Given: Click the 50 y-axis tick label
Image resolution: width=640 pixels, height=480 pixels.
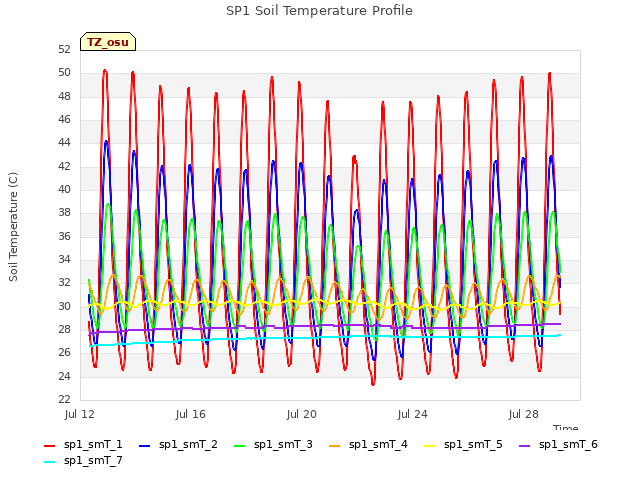Looking at the screenshot, I should coord(64,73).
